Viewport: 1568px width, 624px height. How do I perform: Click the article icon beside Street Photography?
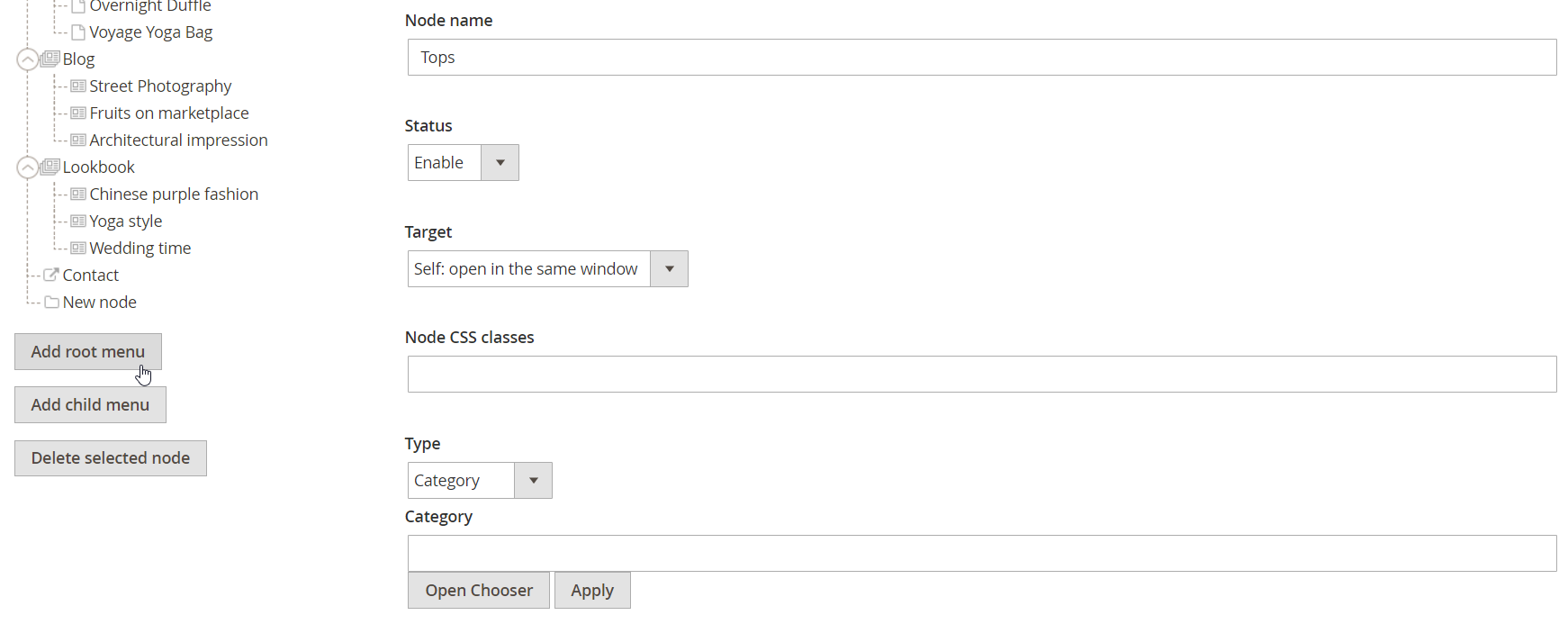click(78, 86)
